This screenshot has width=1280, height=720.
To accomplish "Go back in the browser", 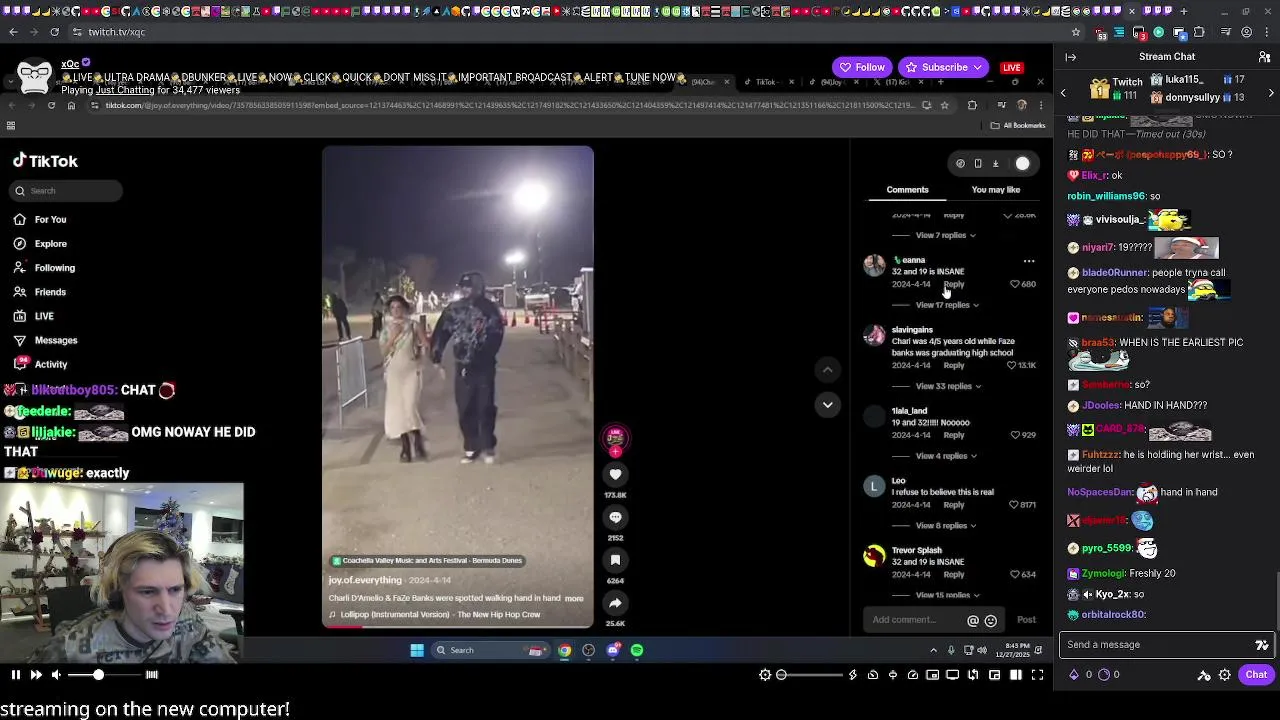I will click(x=13, y=32).
